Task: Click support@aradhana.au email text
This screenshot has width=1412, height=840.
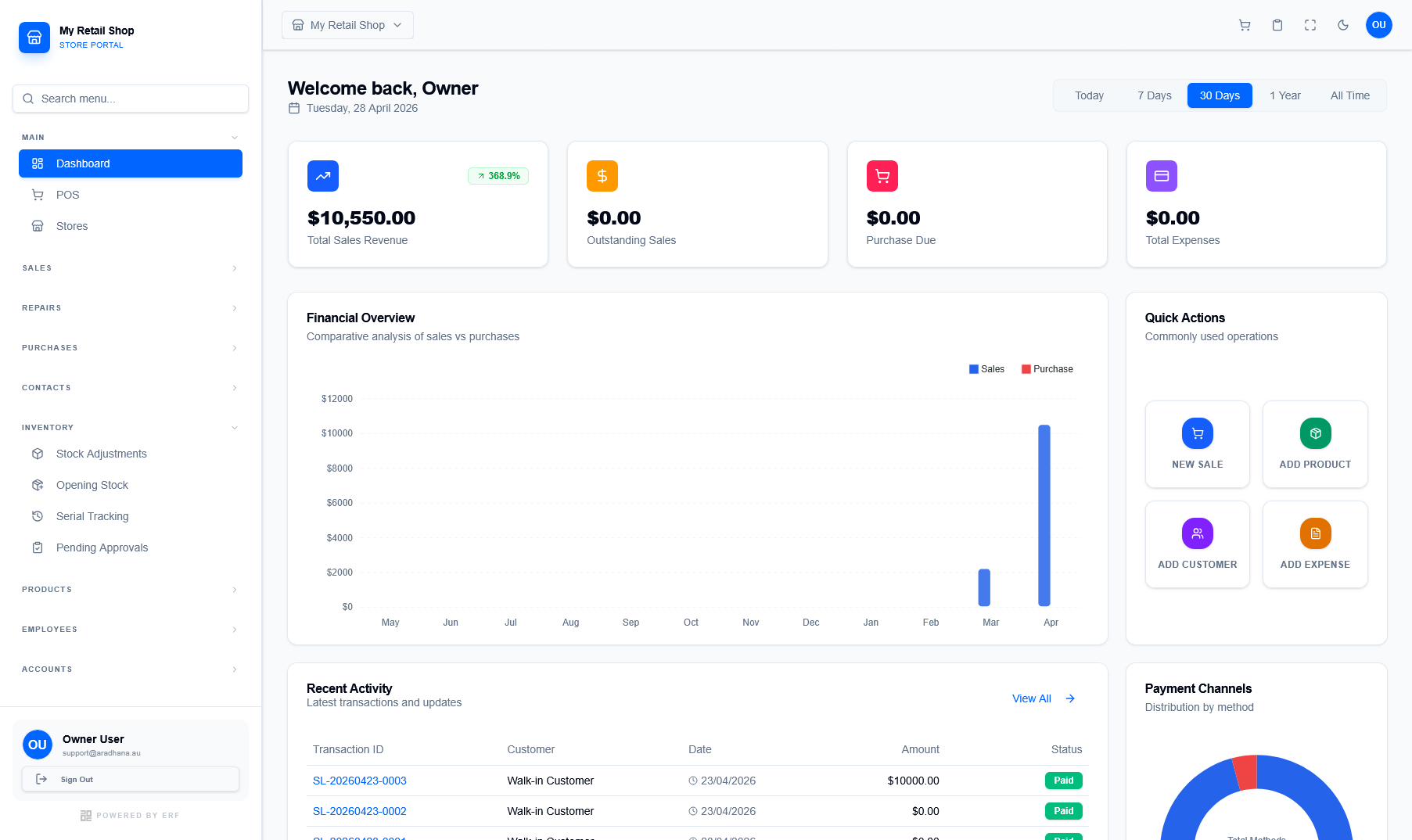Action: (x=102, y=753)
